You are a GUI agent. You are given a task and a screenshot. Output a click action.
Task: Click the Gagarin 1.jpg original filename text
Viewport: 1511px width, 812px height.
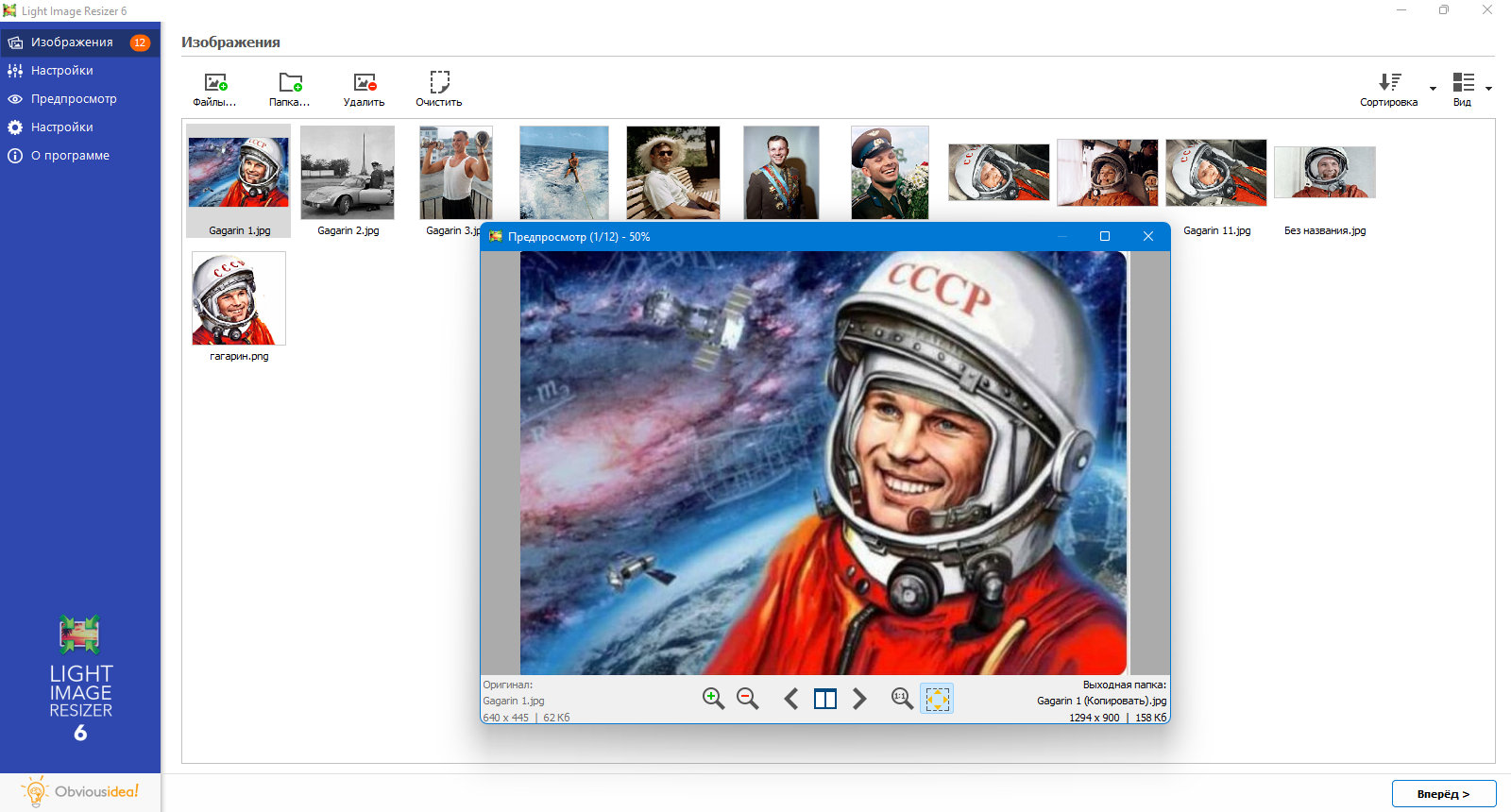coord(514,701)
